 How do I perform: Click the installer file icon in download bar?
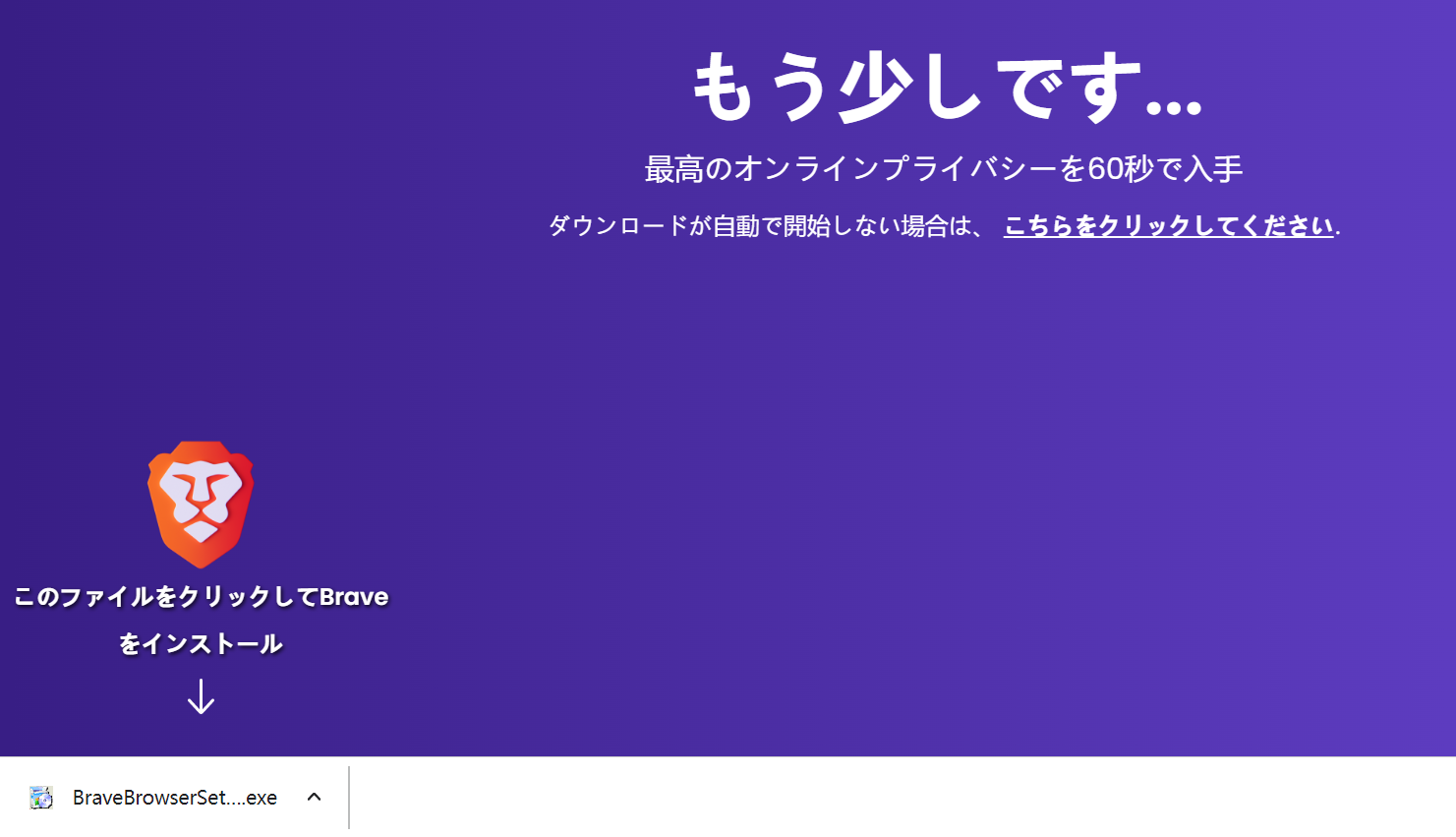41,798
